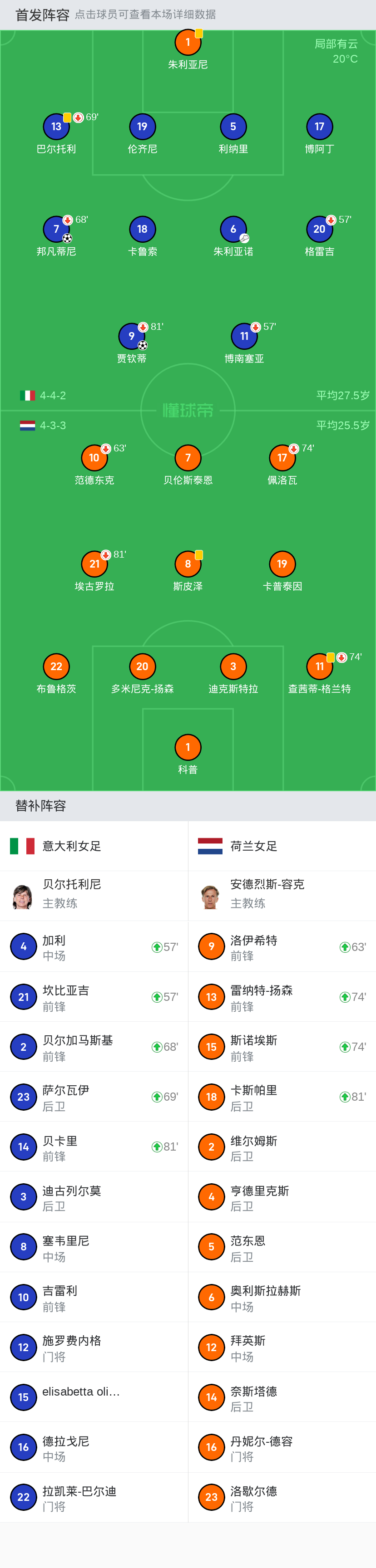Tap substitute 坎比亚吉 number 21 badge
The image size is (376, 1568).
pyautogui.click(x=23, y=997)
